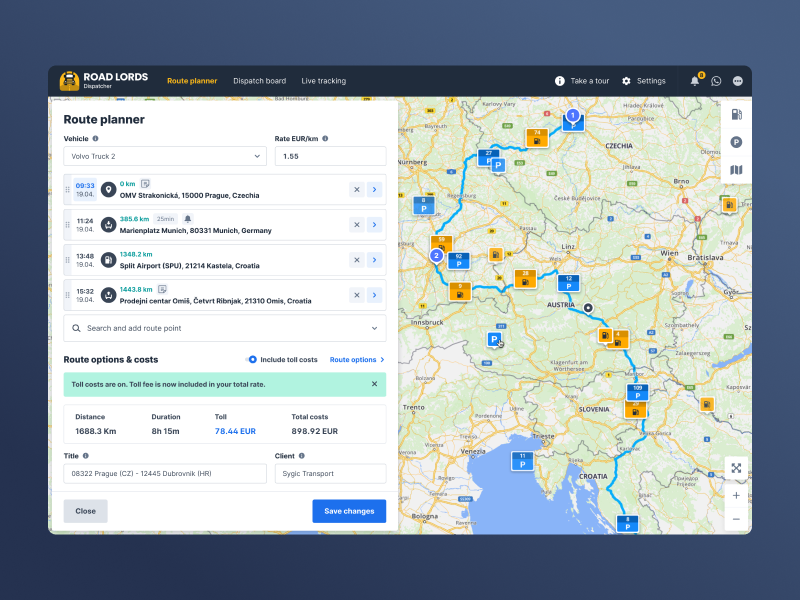Click Rate EUR/km info icon

[x=325, y=138]
